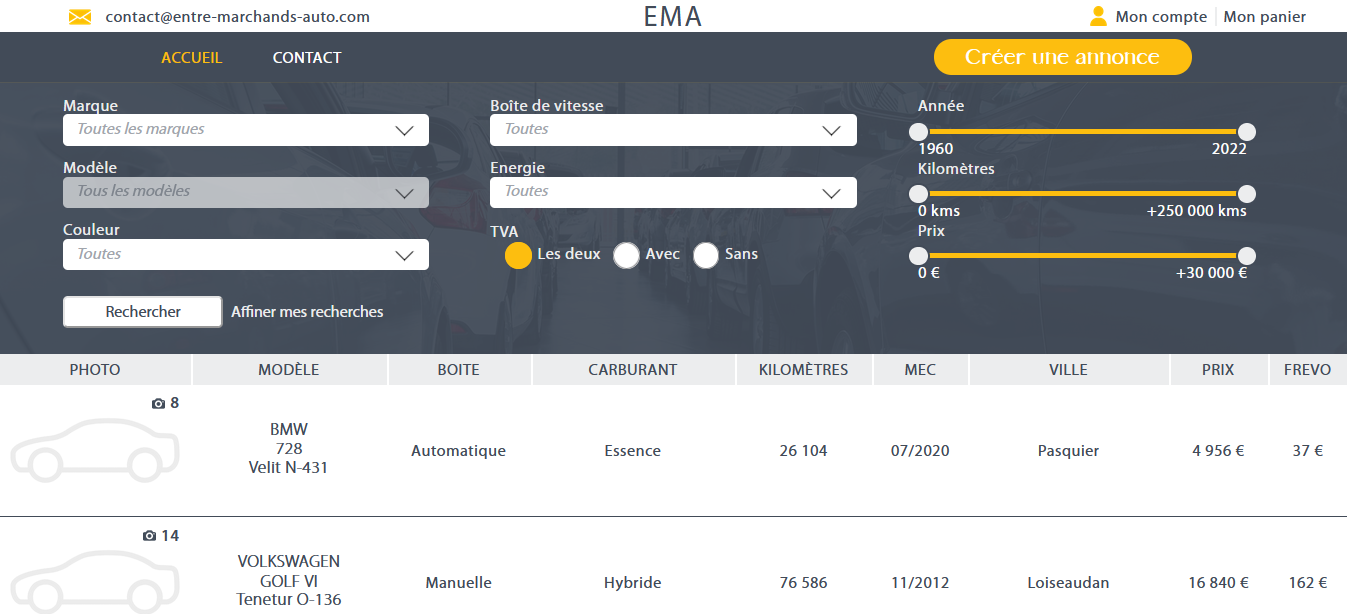Sort results by the PRIX column header
The image size is (1347, 614).
click(x=1218, y=370)
